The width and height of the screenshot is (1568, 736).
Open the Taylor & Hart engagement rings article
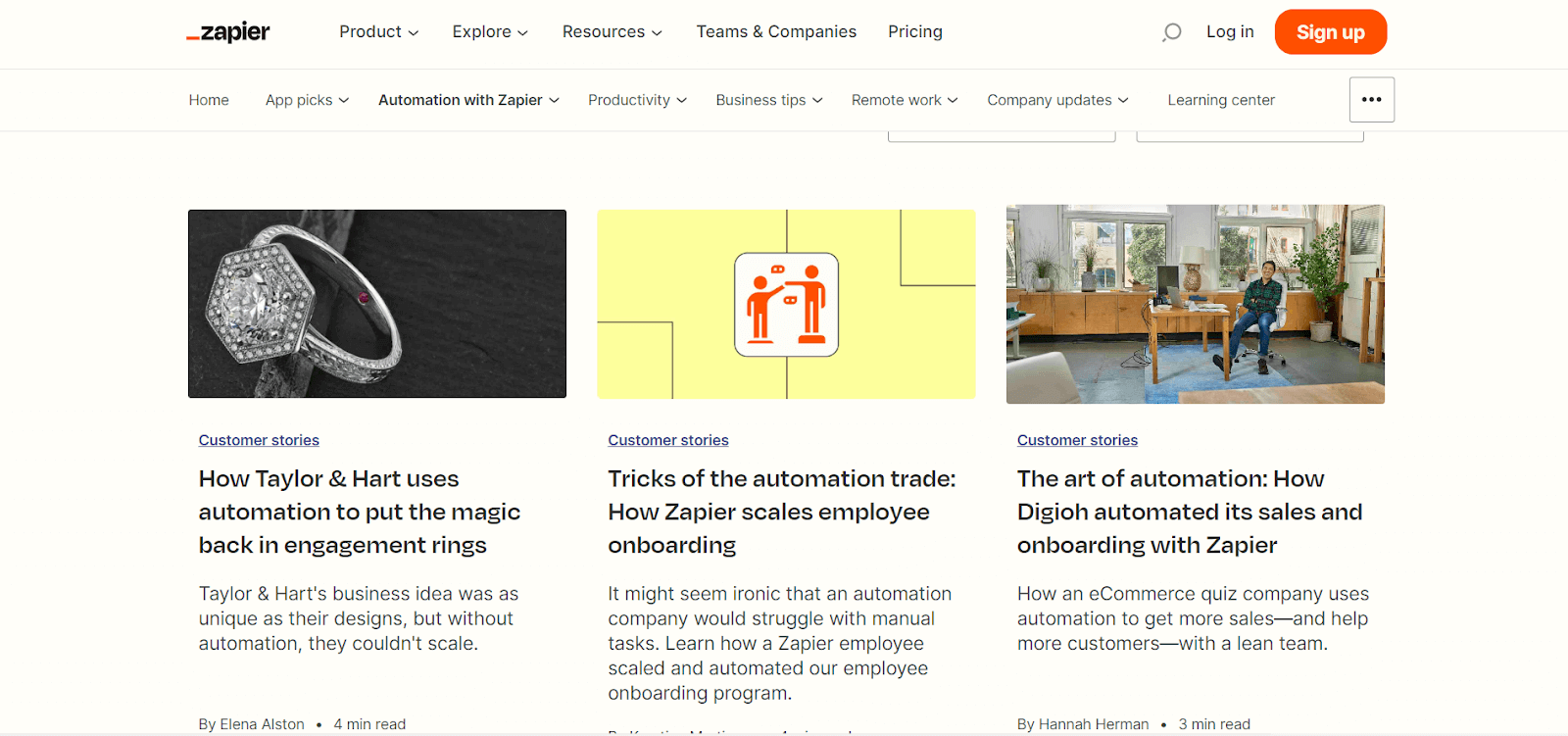(x=360, y=512)
